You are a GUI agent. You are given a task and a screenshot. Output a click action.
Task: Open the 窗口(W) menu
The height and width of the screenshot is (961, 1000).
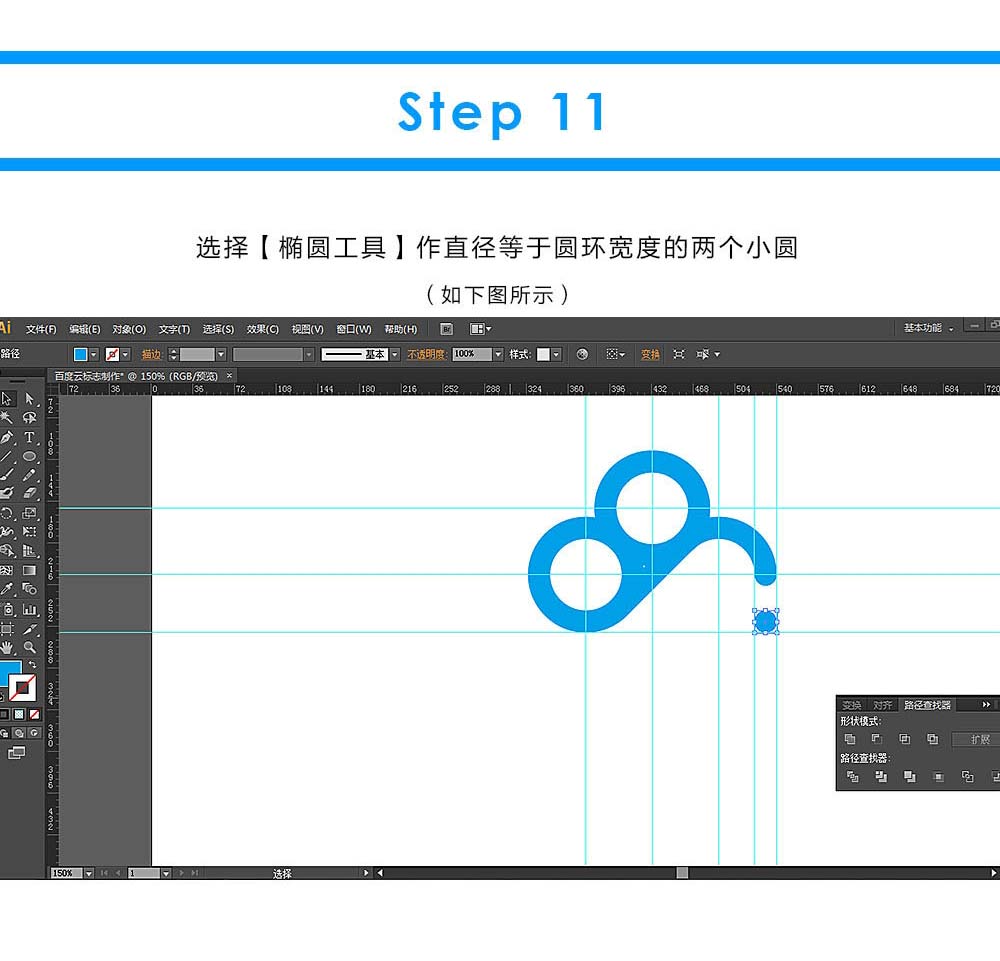354,329
